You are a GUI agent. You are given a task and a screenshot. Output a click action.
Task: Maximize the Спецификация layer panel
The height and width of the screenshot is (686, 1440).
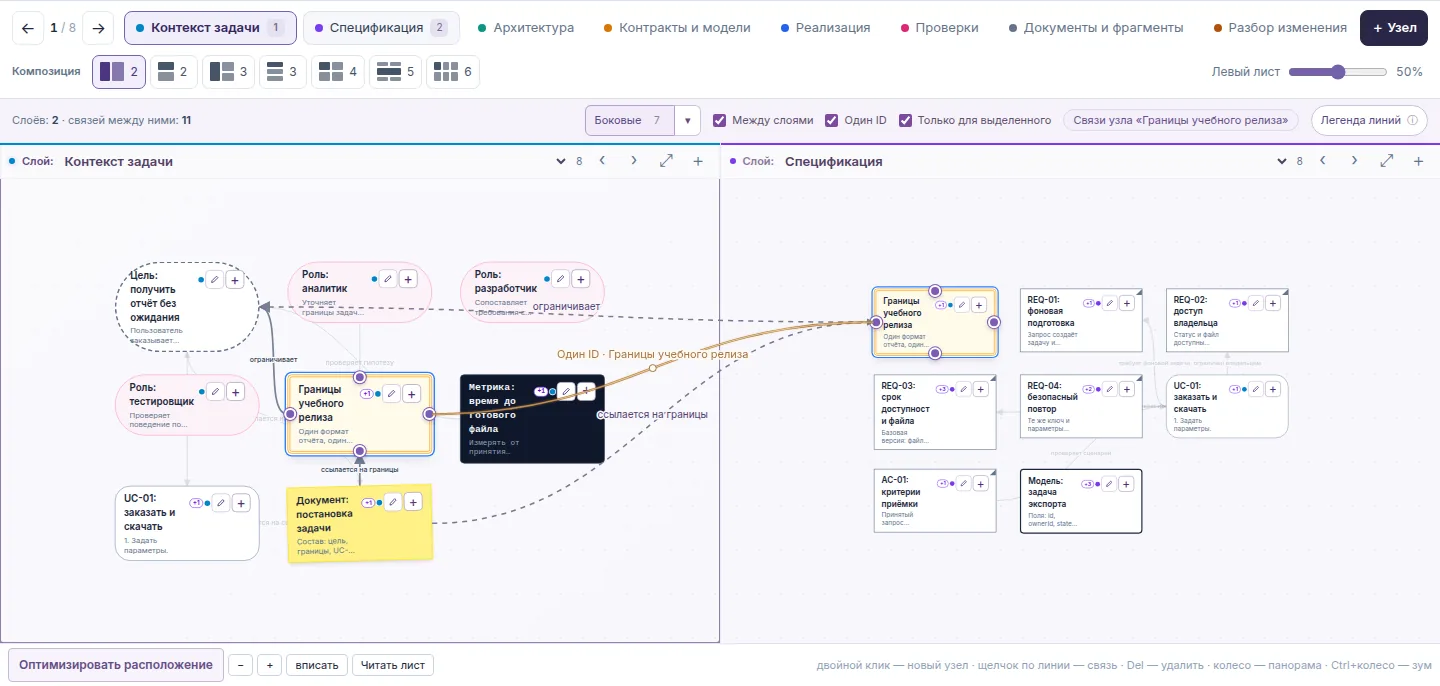point(1386,161)
